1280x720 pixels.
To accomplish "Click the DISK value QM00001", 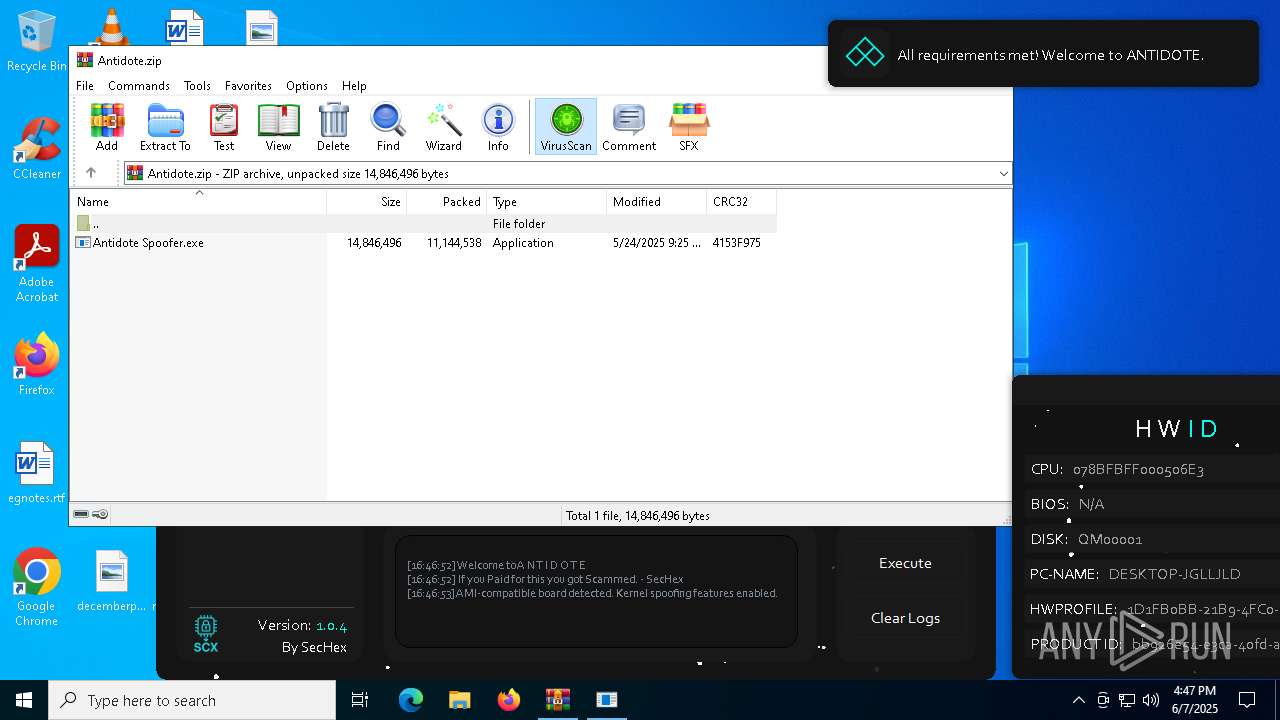I will (1110, 539).
